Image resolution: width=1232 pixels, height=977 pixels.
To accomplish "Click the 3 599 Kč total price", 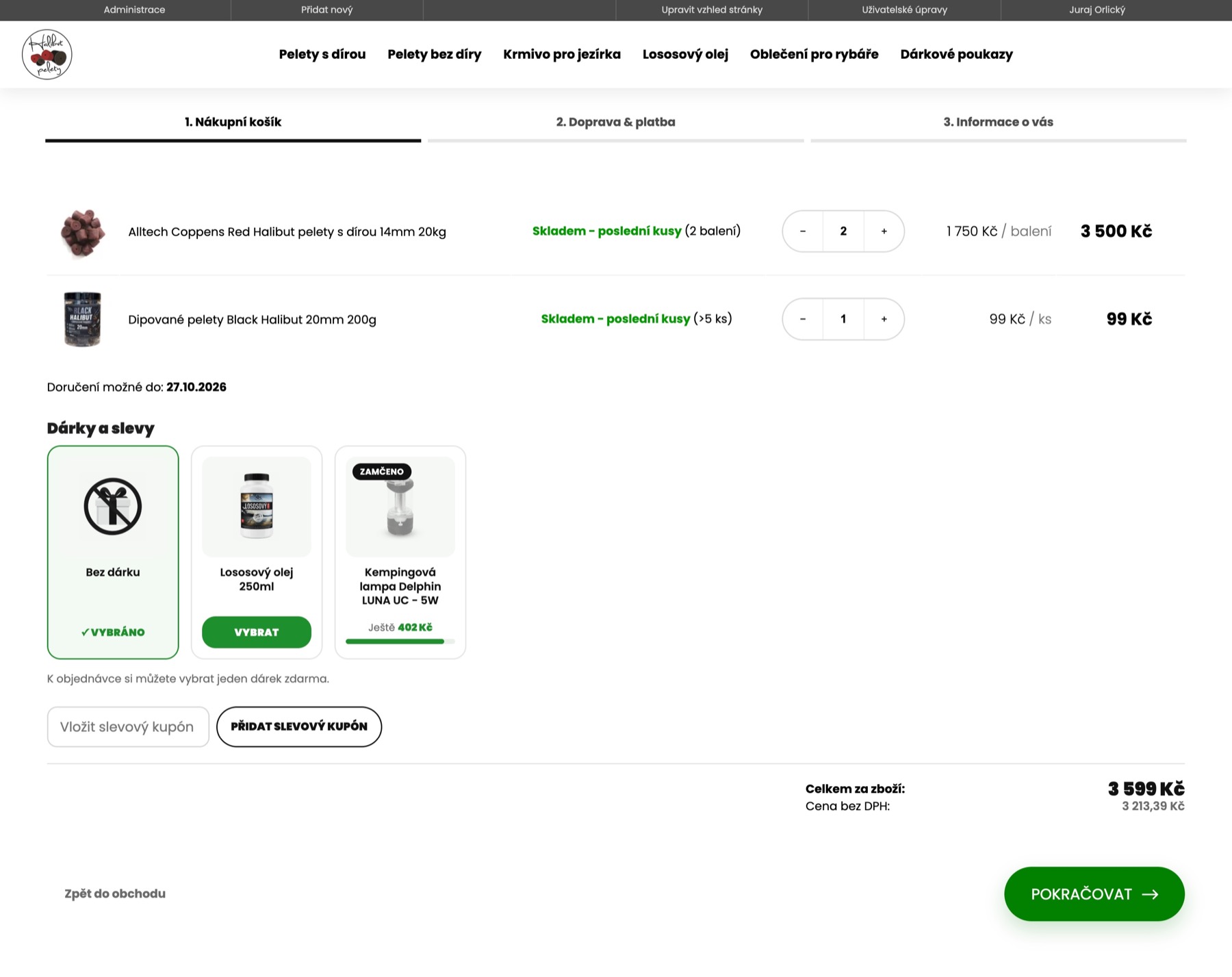I will click(x=1146, y=789).
